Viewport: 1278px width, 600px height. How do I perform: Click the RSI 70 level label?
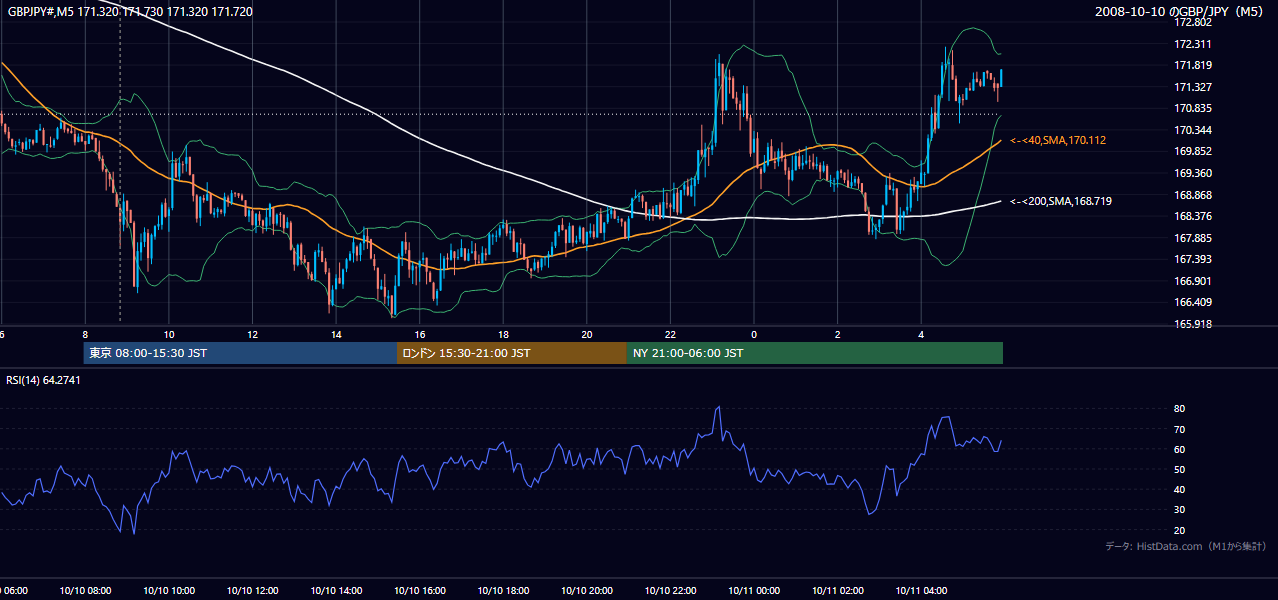(1180, 429)
